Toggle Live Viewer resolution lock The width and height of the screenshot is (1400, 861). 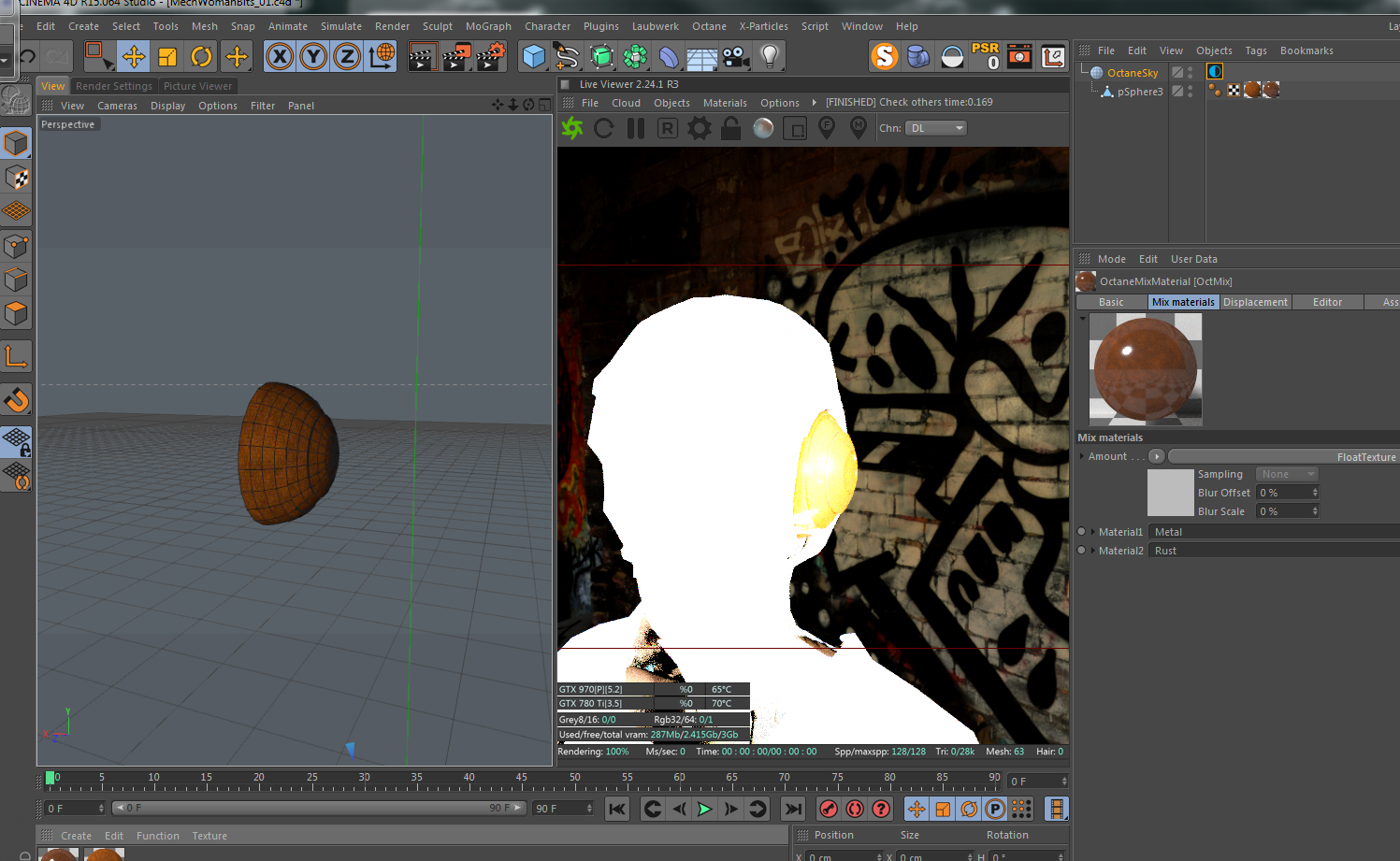pos(731,128)
